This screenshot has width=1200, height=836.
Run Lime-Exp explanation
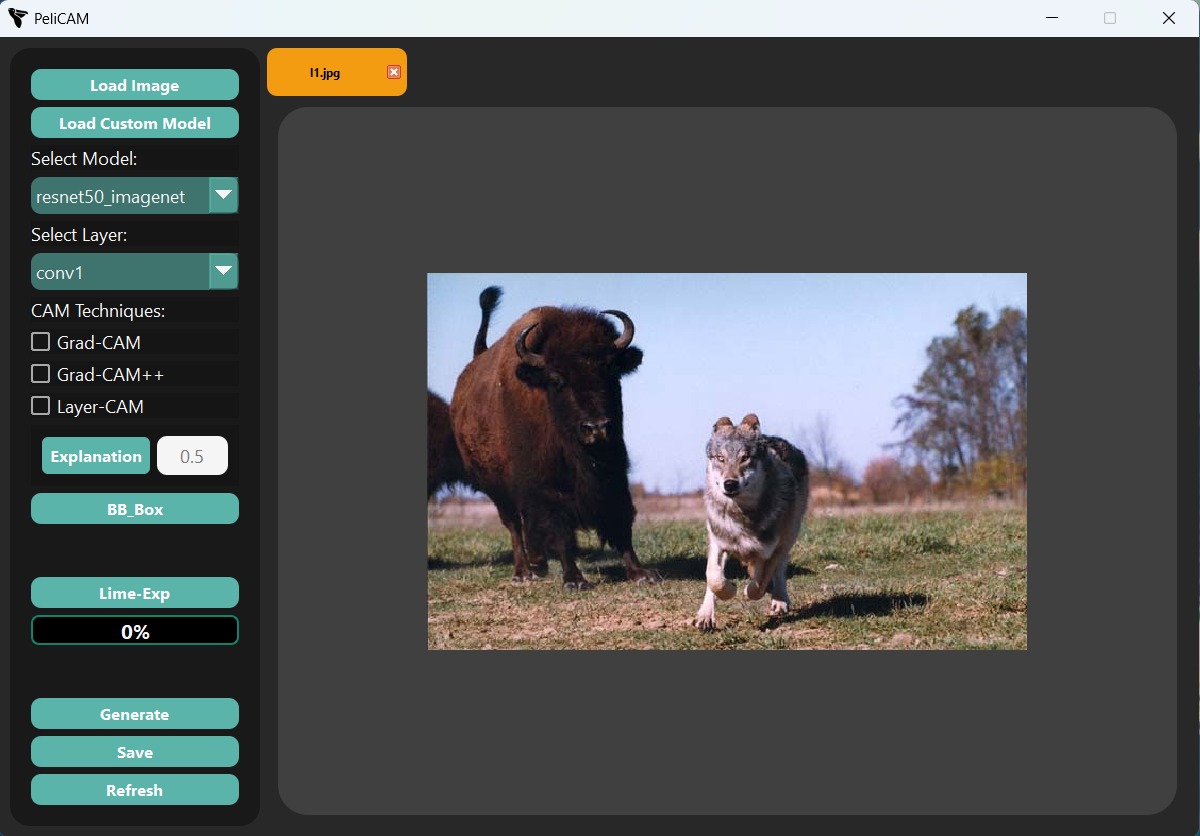coord(134,592)
